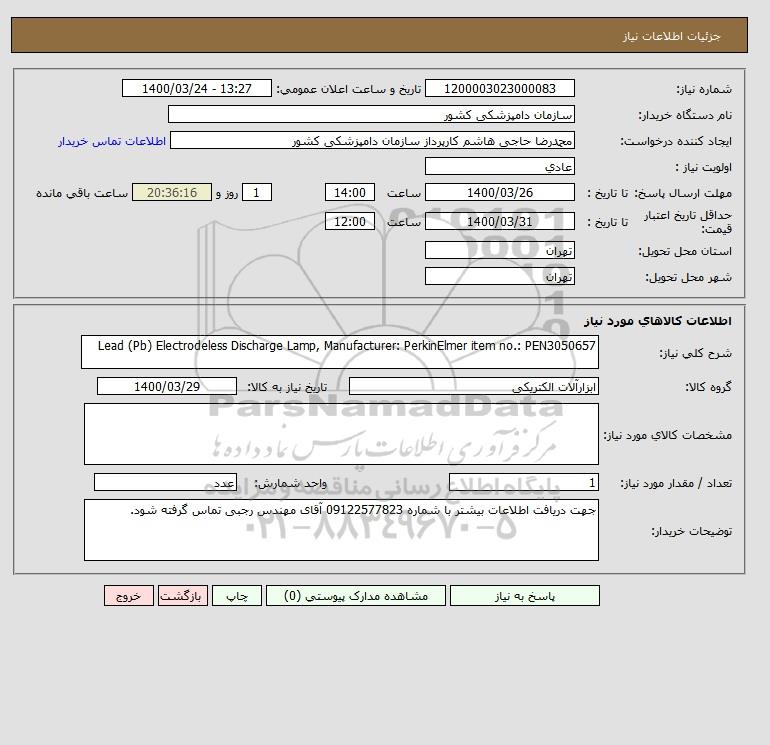770x745 pixels.
Task: Click the remaining days field showing 1
Action: [257, 193]
